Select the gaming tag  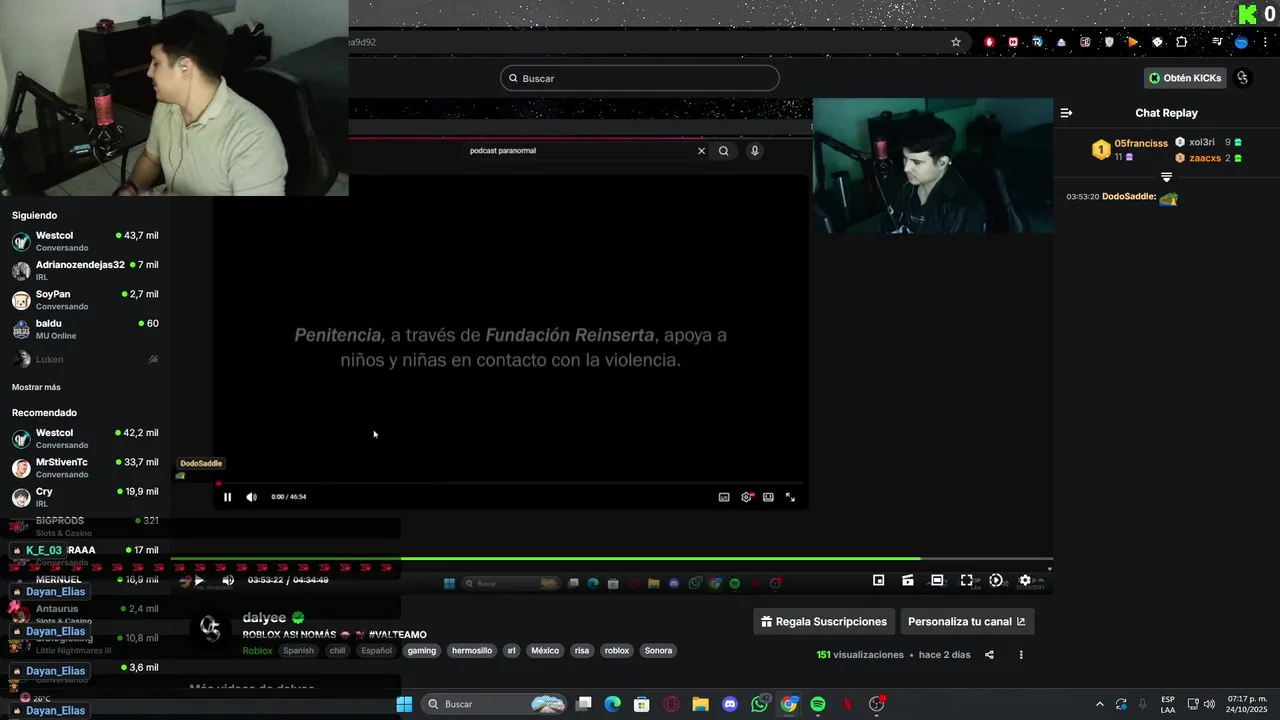tap(422, 651)
